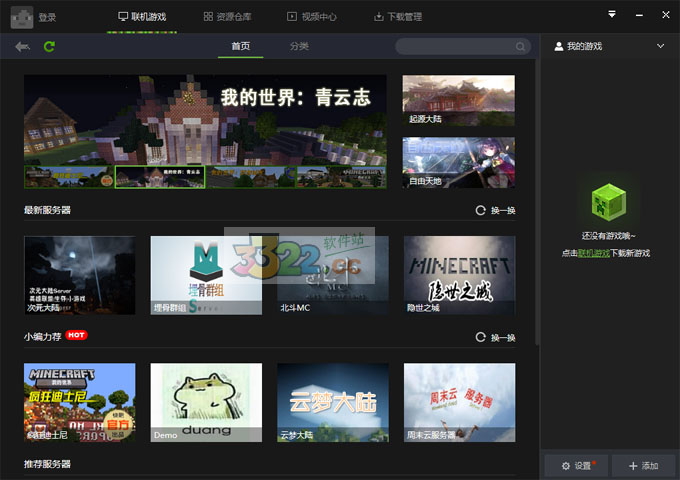The image size is (680, 480).
Task: Select the fourth banner carousel thumbnail
Action: pyautogui.click(x=341, y=177)
